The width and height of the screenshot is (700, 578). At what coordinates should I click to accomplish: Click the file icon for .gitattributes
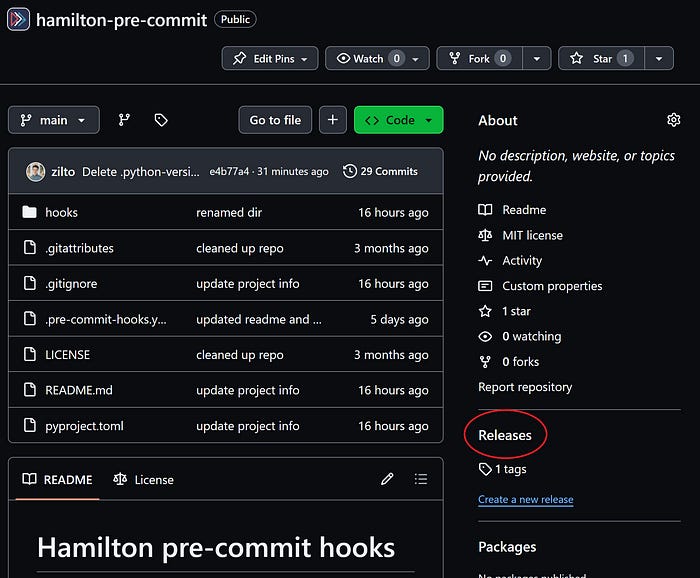click(x=29, y=247)
